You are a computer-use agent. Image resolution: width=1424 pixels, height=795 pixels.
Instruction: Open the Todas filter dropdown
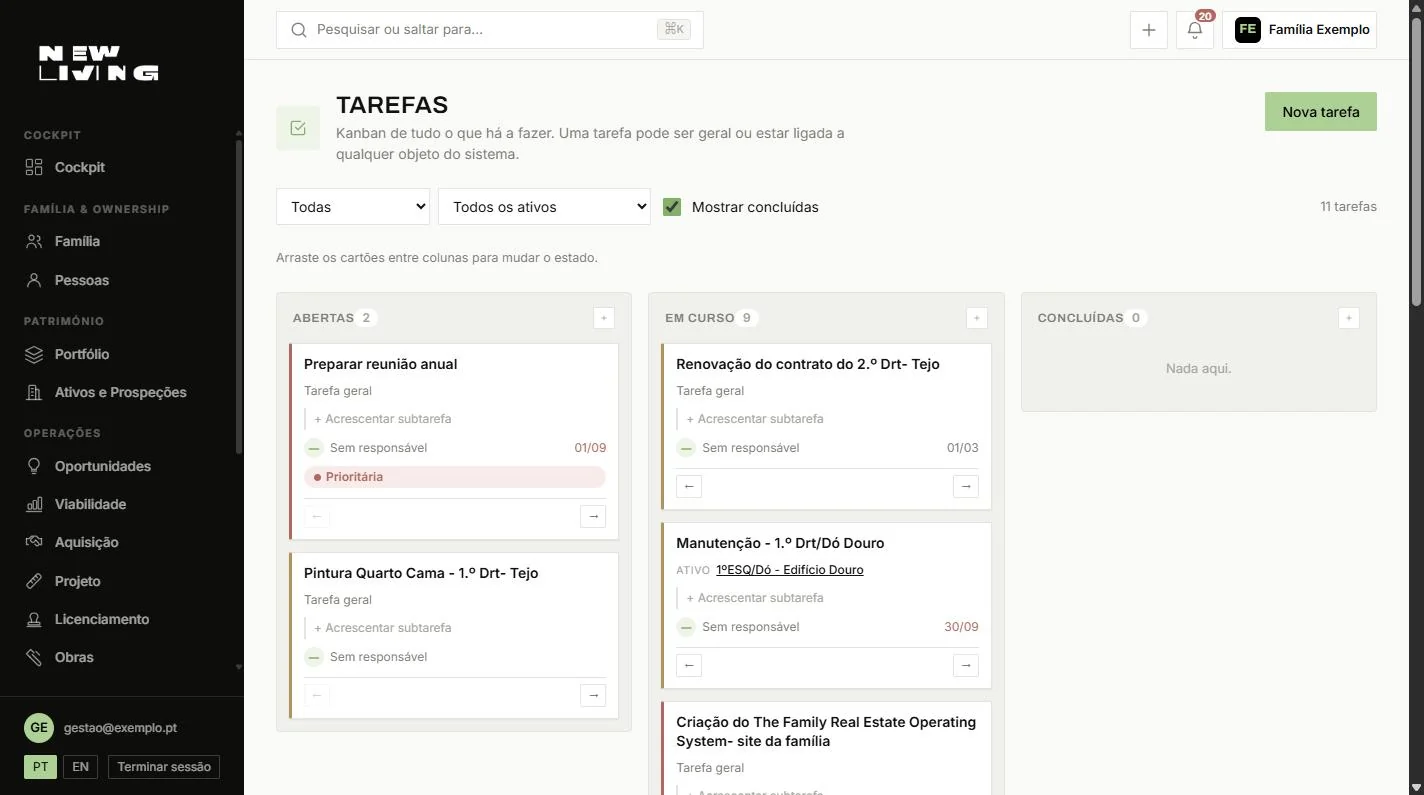pyautogui.click(x=353, y=207)
